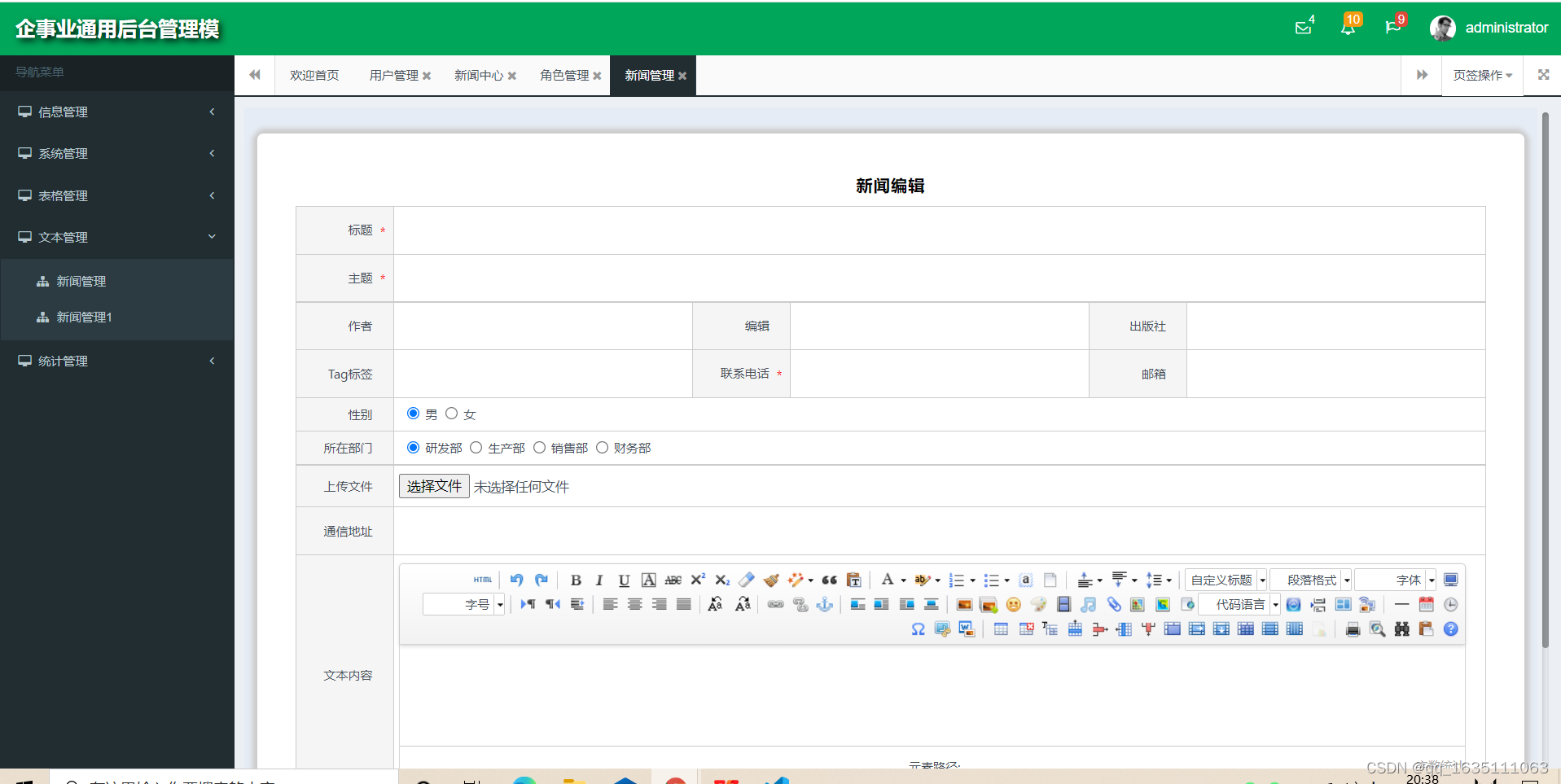This screenshot has width=1561, height=784.
Task: Select 女 gender radio button
Action: click(451, 414)
